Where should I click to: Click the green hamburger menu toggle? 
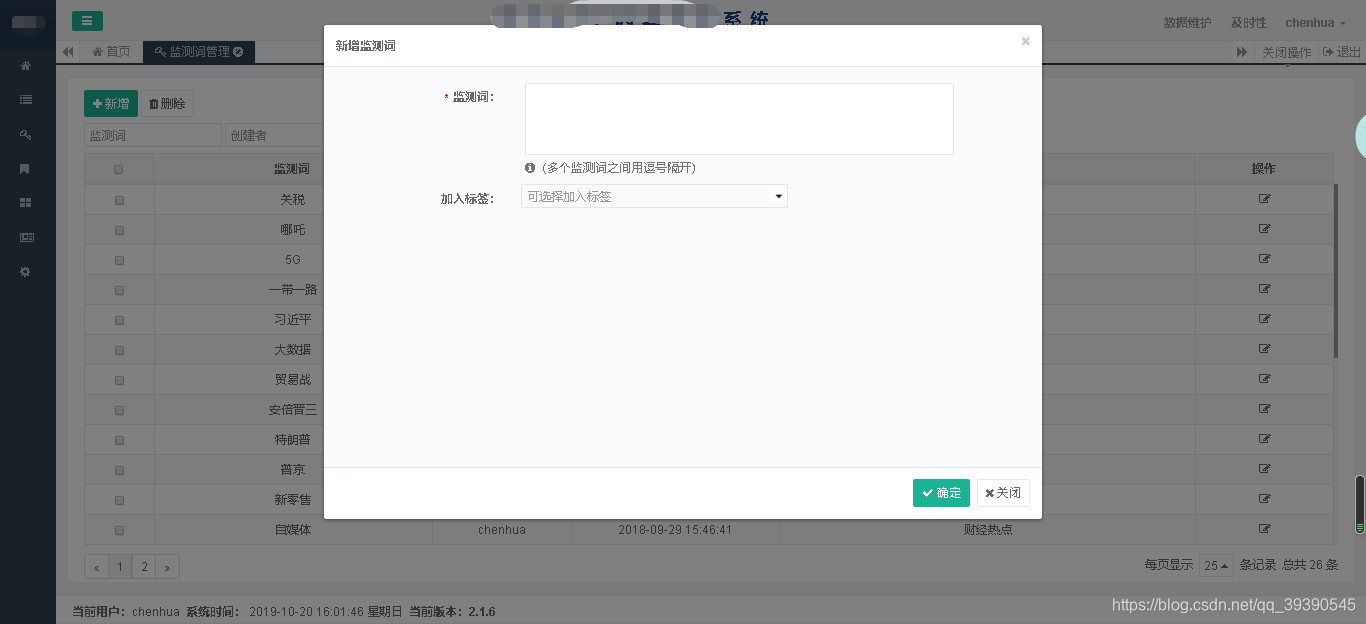(87, 20)
